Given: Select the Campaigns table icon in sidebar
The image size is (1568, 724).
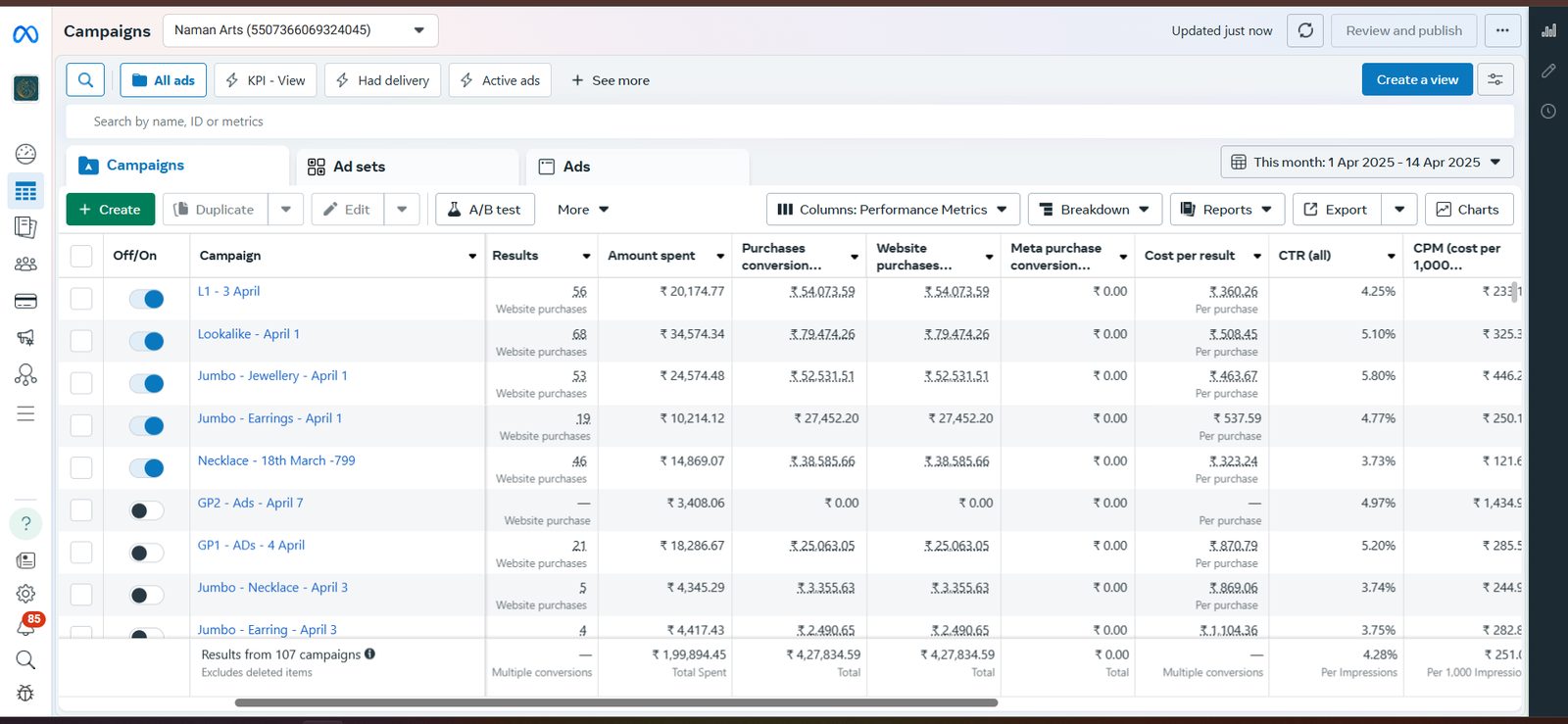Looking at the screenshot, I should [25, 191].
